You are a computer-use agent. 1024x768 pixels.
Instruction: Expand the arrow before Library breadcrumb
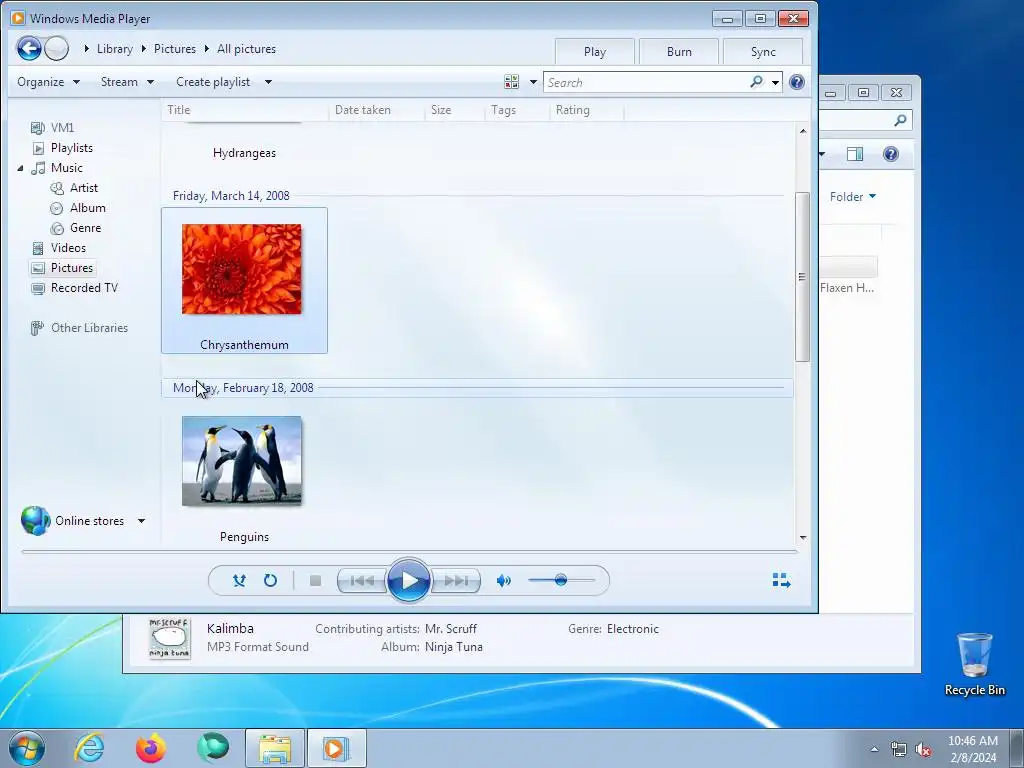pyautogui.click(x=86, y=49)
